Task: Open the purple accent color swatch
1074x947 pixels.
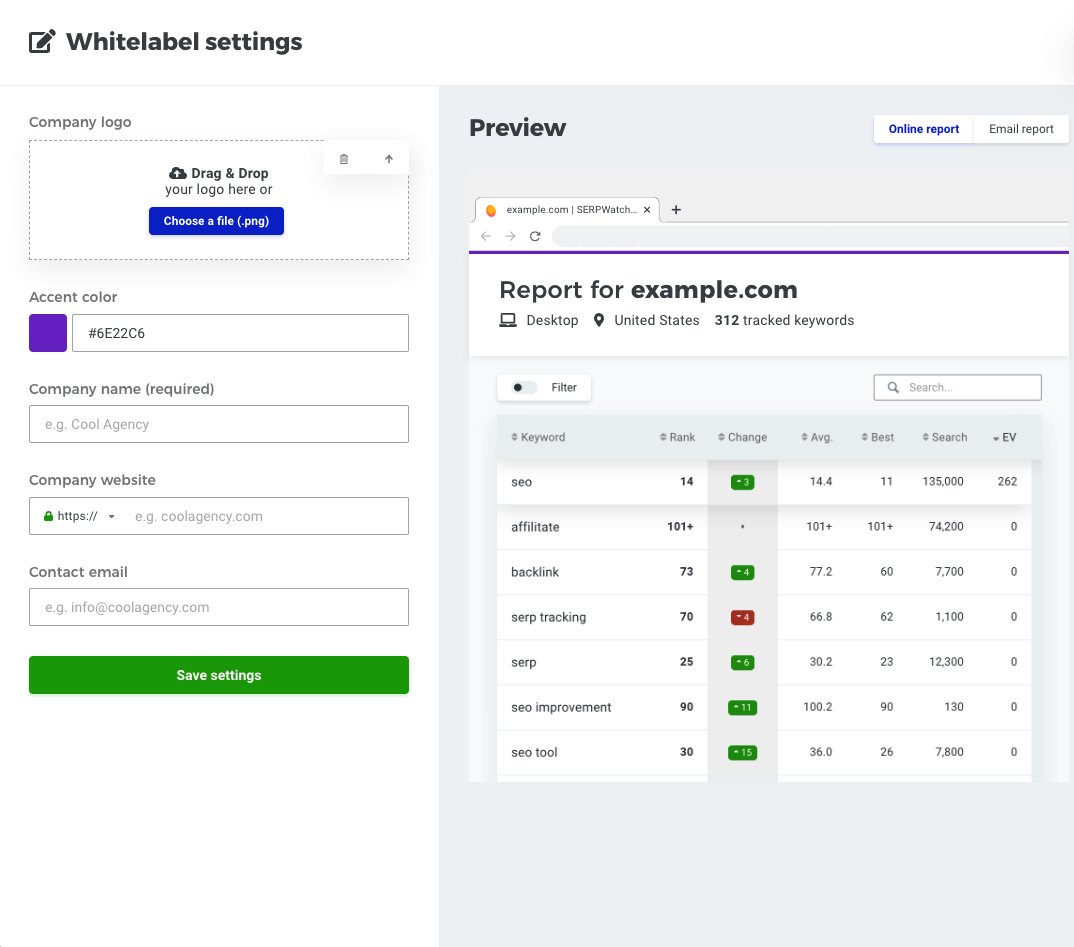Action: click(x=48, y=333)
